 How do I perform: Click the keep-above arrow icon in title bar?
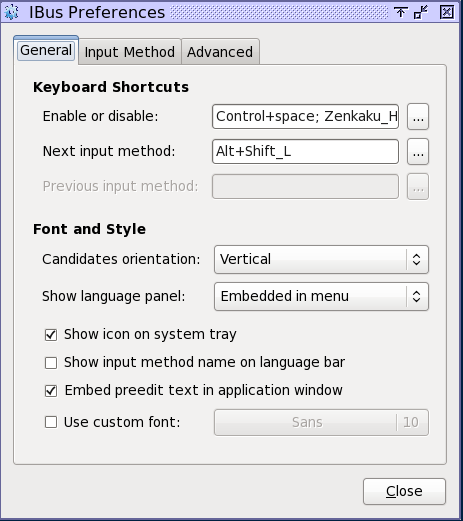click(400, 12)
